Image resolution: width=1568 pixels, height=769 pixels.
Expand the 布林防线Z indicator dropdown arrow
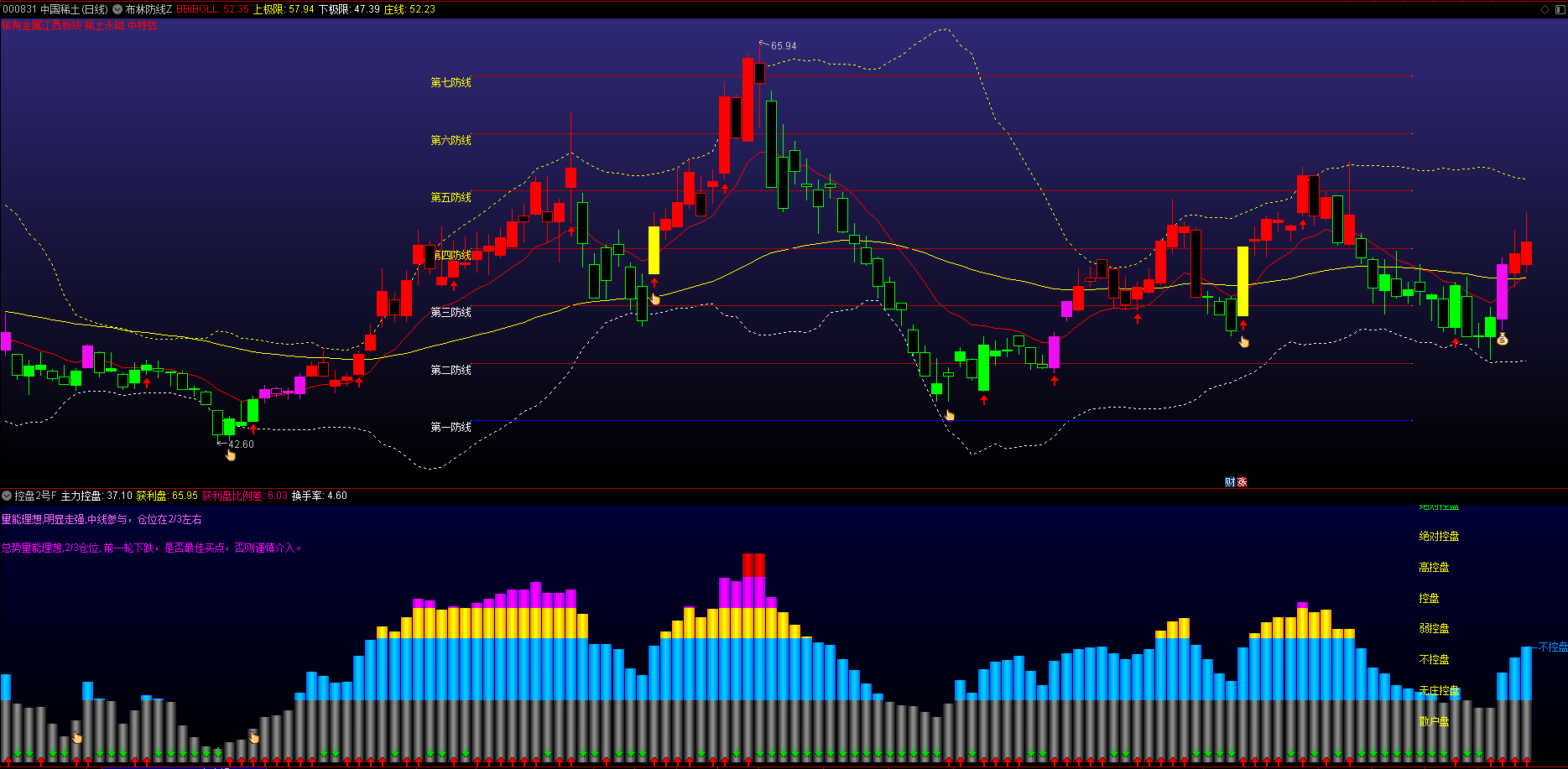117,9
